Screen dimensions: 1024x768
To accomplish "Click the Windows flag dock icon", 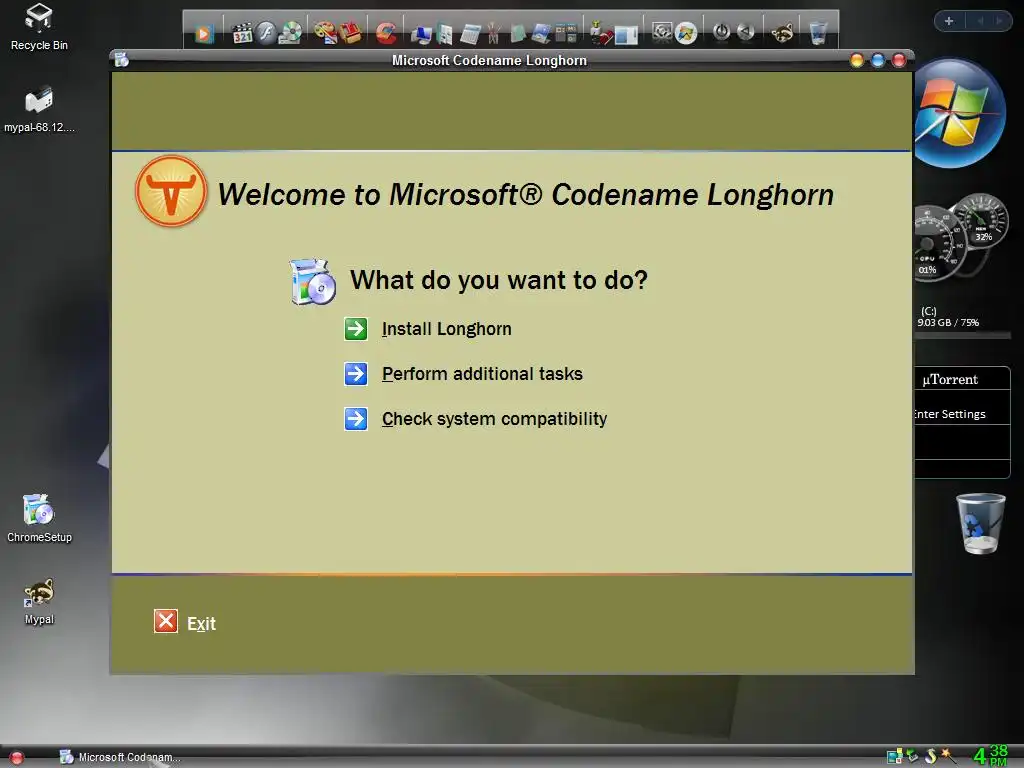I will (x=686, y=33).
